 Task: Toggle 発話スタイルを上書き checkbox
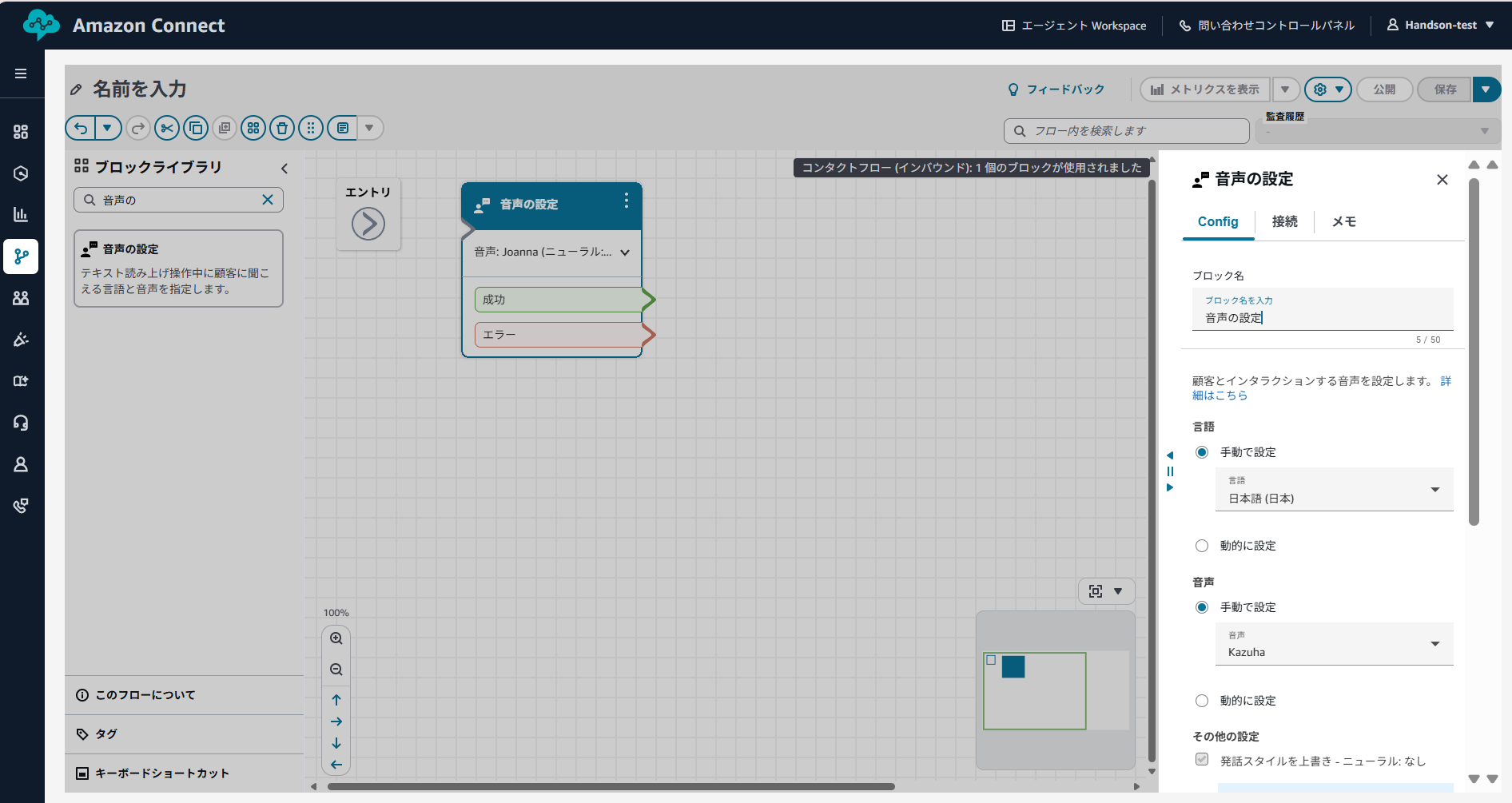tap(1202, 759)
